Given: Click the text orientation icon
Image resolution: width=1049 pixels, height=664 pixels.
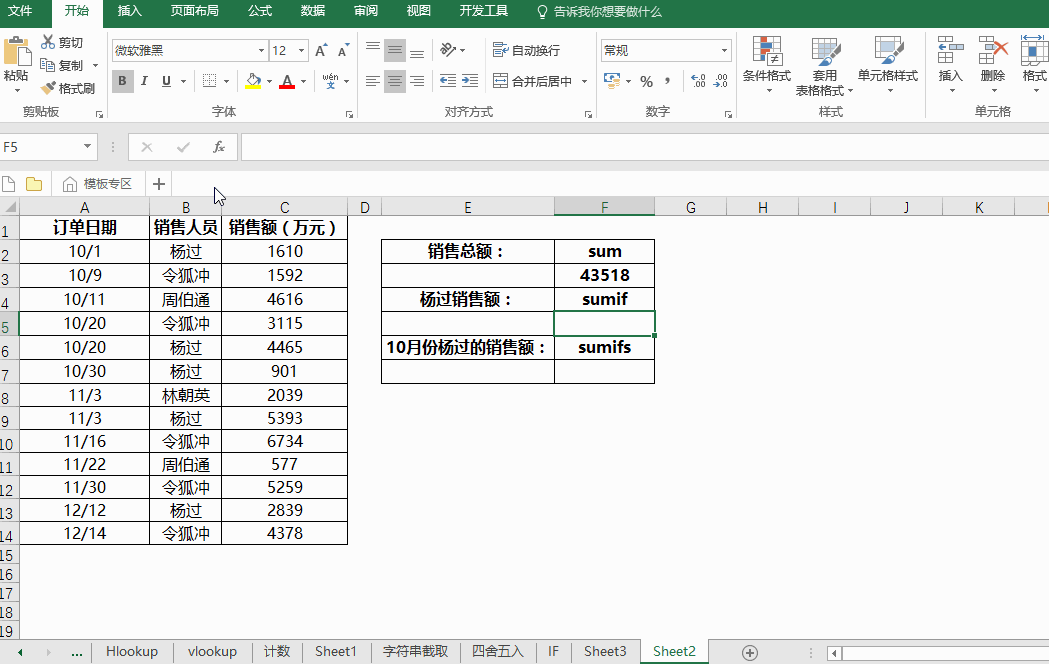Looking at the screenshot, I should [x=448, y=50].
